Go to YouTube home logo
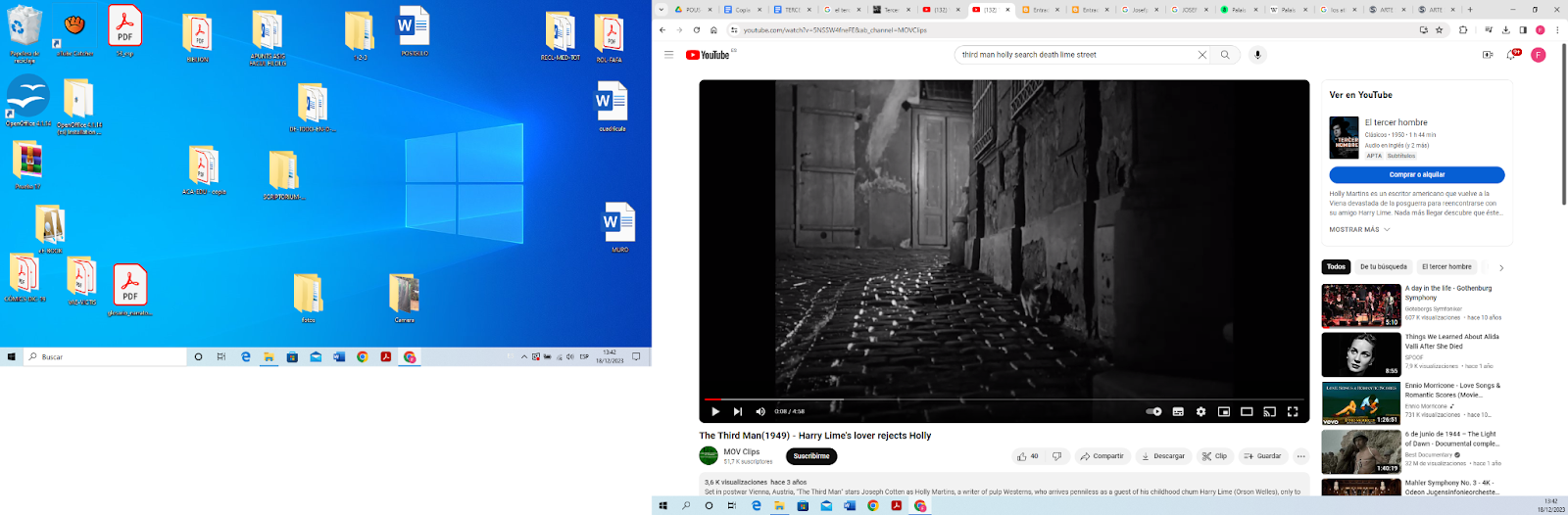This screenshot has width=1568, height=515. click(709, 55)
